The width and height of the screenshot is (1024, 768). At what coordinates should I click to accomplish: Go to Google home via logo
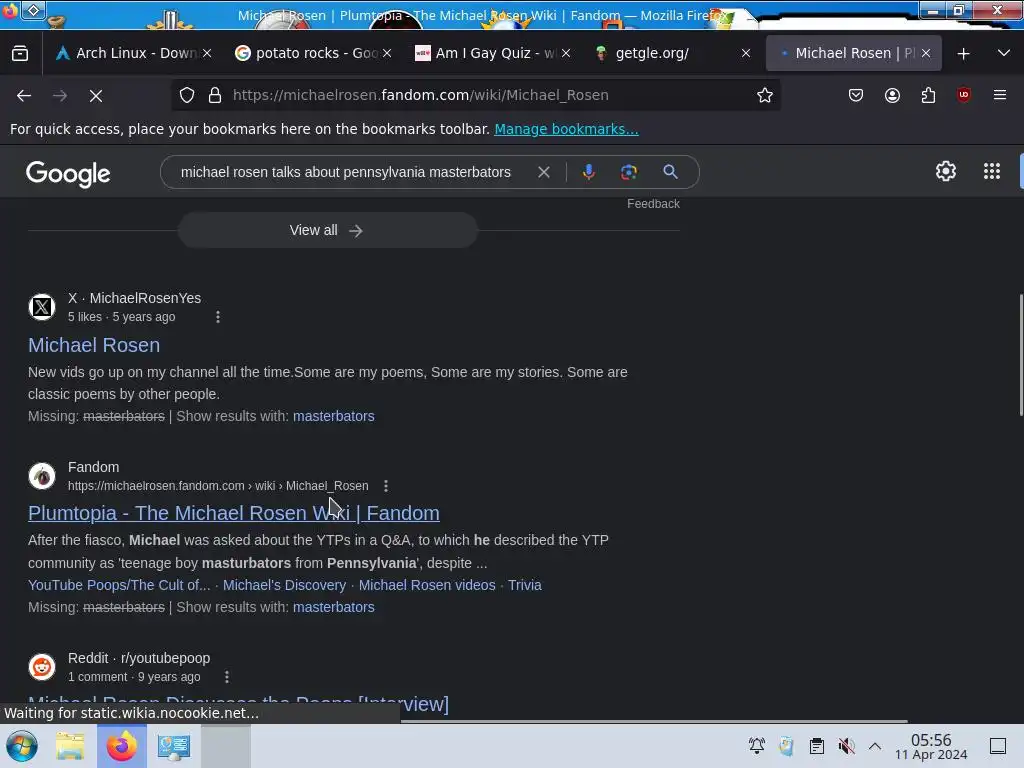68,174
